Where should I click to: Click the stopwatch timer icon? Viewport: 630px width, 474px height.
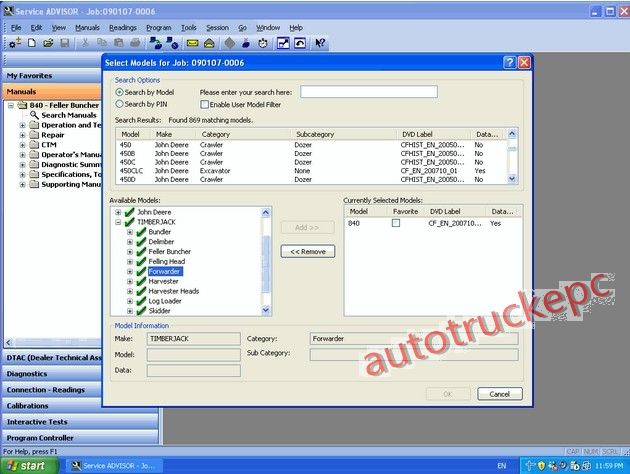(x=263, y=43)
